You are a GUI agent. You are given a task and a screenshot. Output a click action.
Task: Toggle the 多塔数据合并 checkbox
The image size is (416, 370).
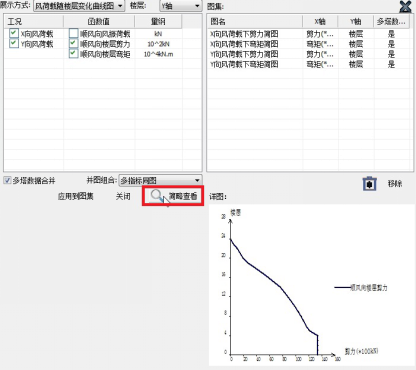(x=7, y=181)
